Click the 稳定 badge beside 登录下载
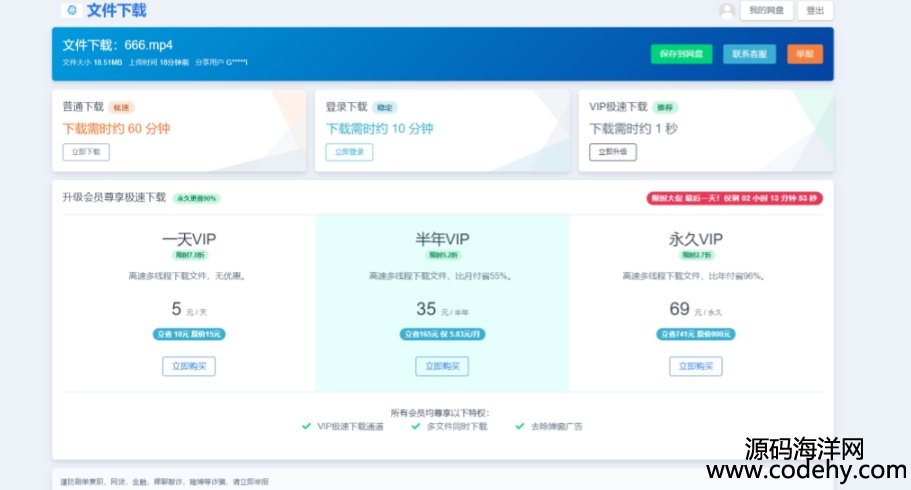 [x=385, y=108]
